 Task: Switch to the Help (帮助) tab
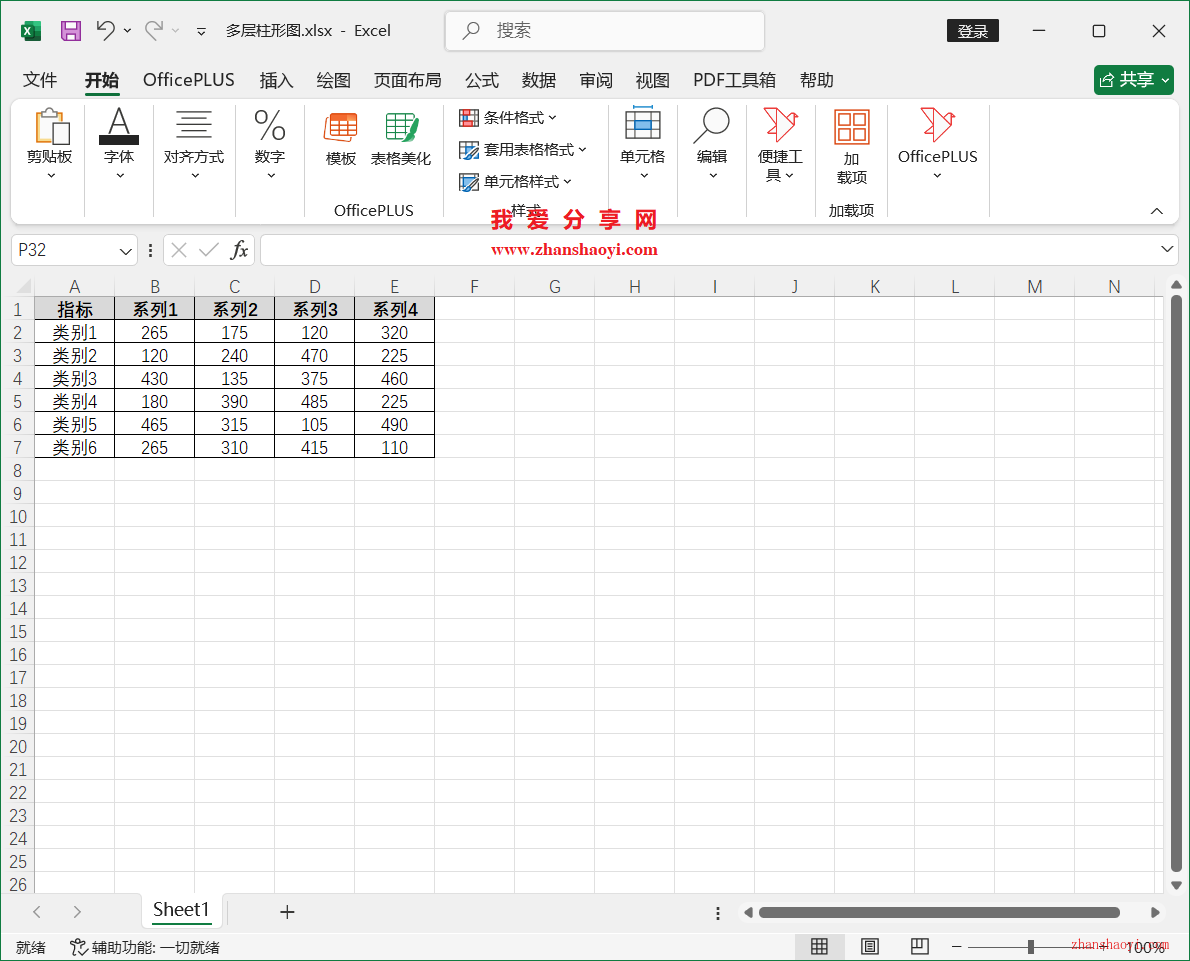tap(817, 80)
